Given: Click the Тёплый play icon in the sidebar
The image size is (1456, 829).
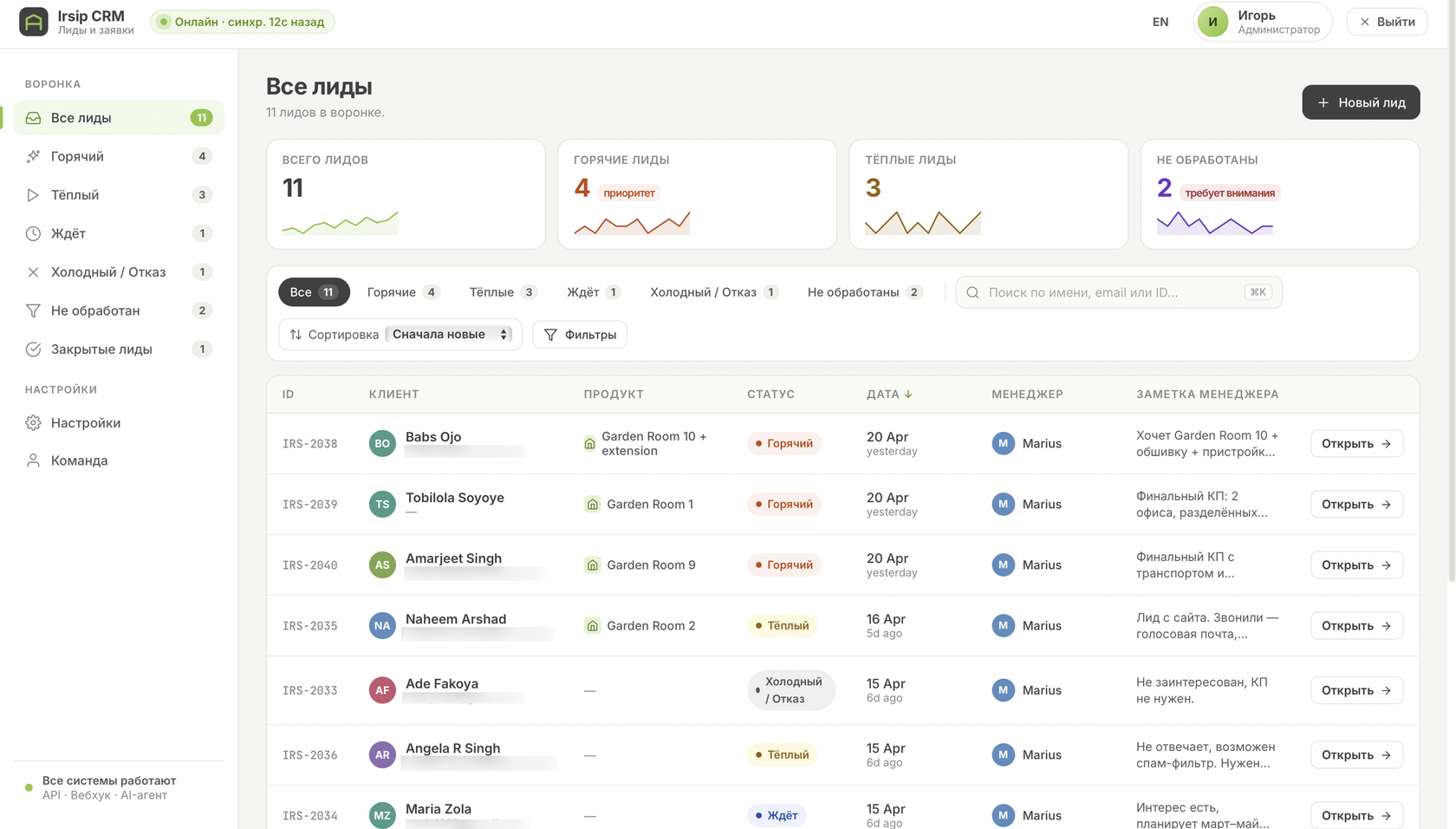Looking at the screenshot, I should [x=33, y=195].
